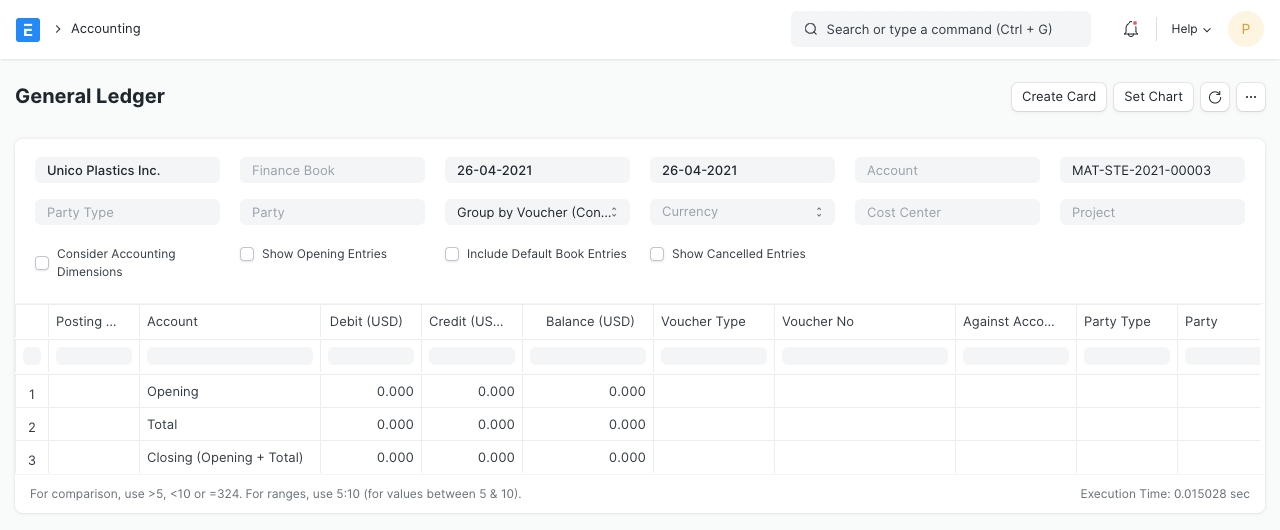The height and width of the screenshot is (530, 1280).
Task: Open the three-dot more options menu
Action: [1251, 97]
